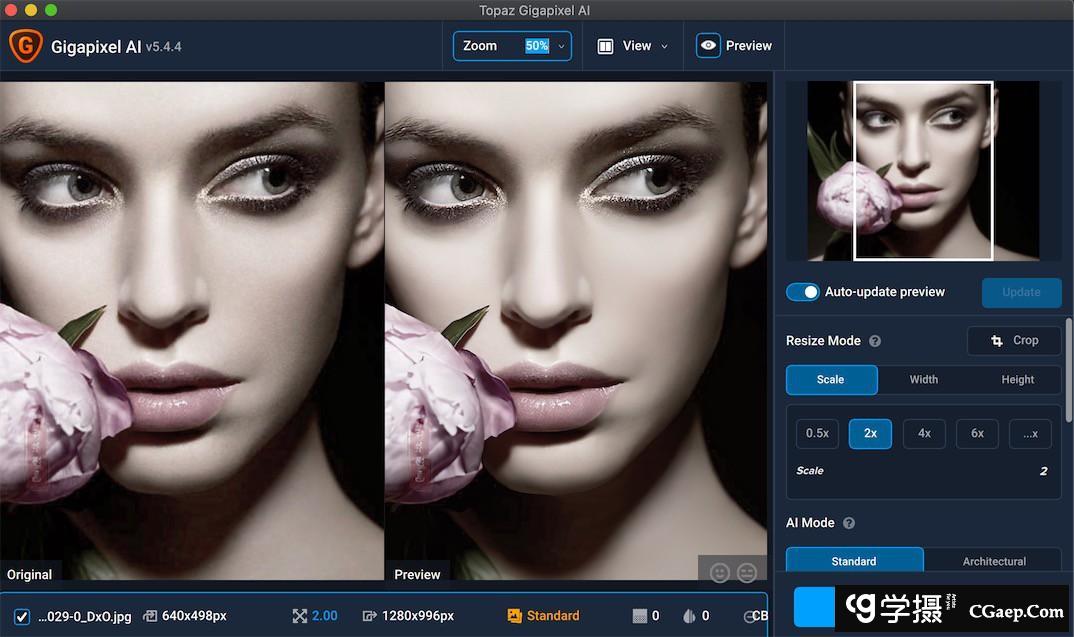Click the happy face feedback icon

pyautogui.click(x=719, y=573)
